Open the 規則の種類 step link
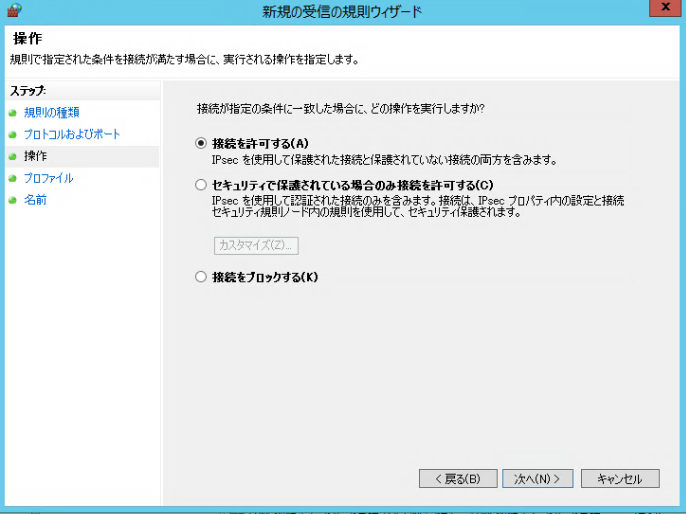The image size is (686, 514). (x=52, y=112)
